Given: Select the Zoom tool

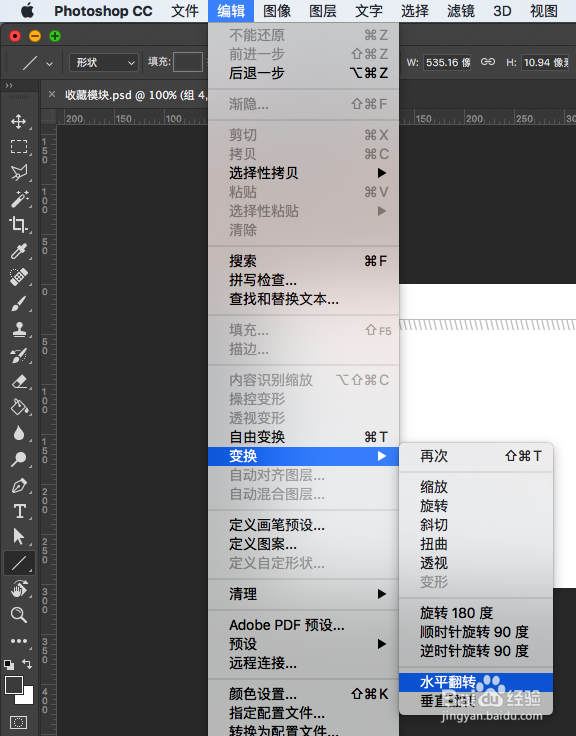Looking at the screenshot, I should pos(19,614).
